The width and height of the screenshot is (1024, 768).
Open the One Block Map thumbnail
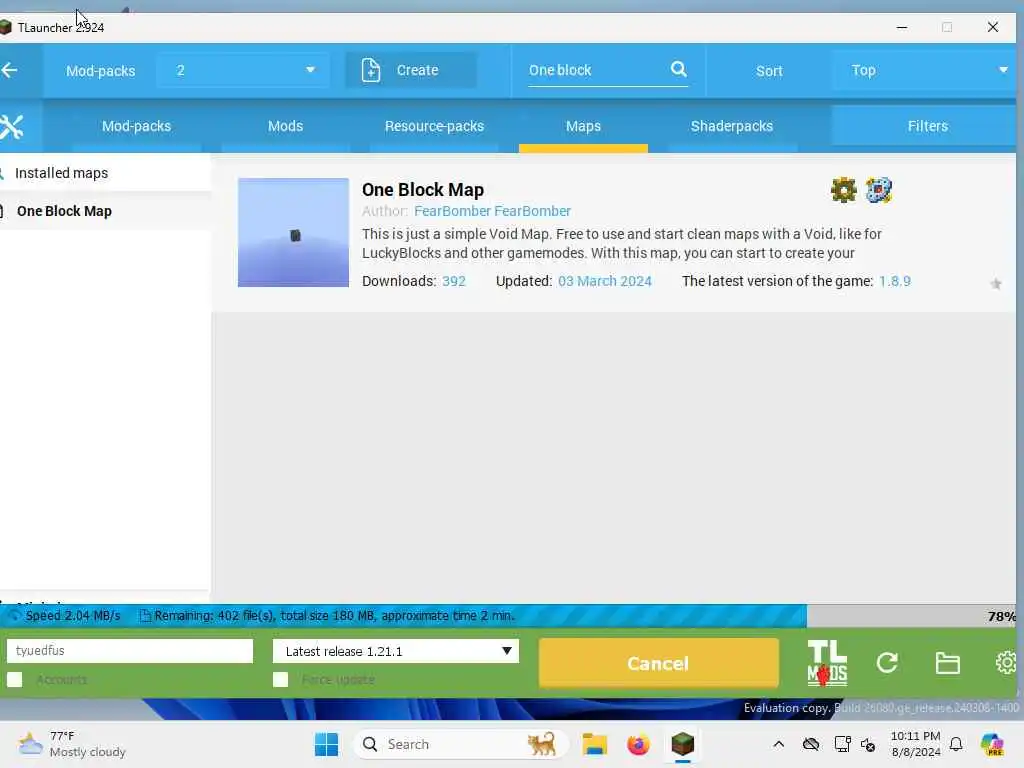[293, 232]
